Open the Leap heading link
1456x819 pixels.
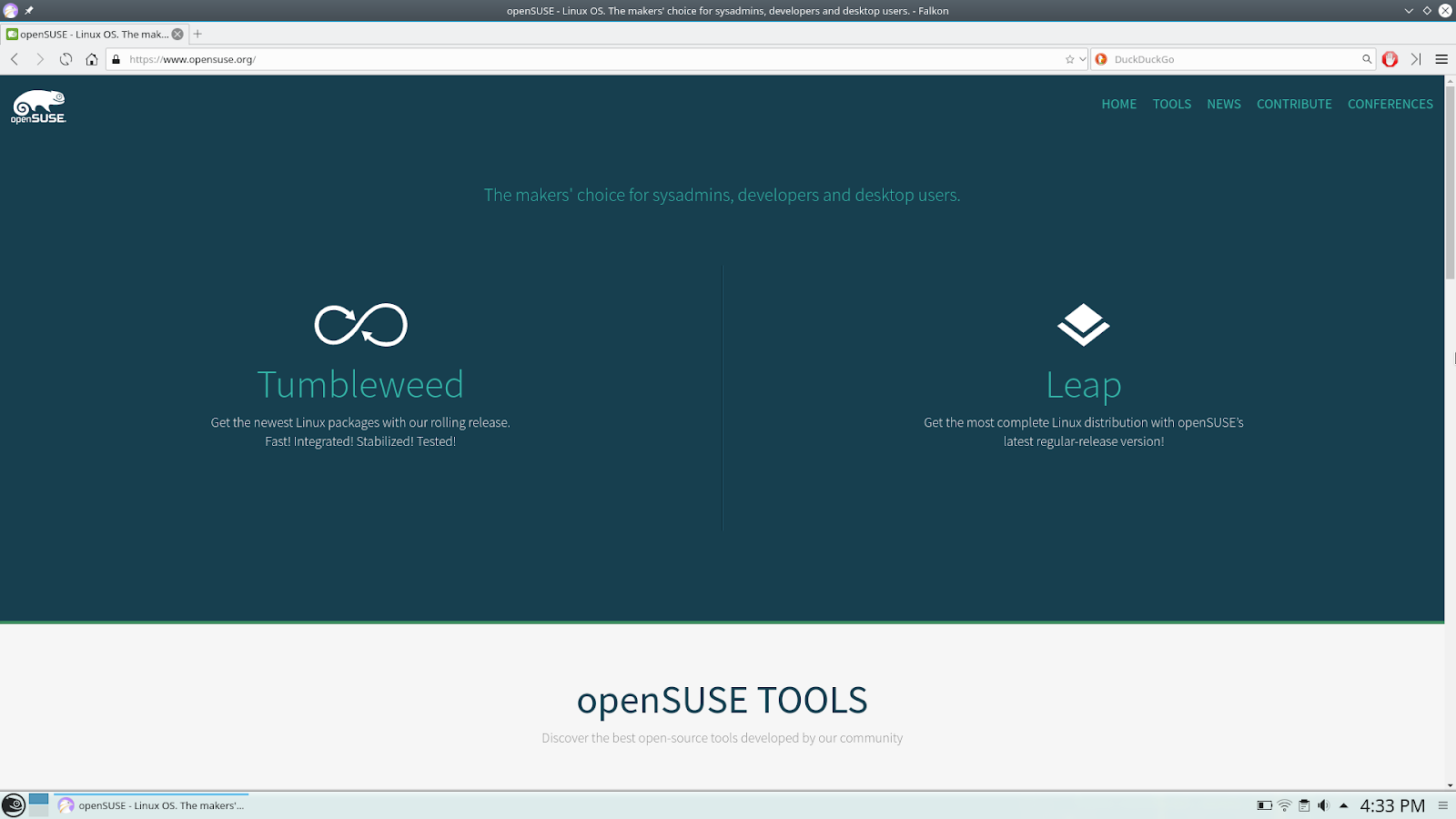(1084, 386)
